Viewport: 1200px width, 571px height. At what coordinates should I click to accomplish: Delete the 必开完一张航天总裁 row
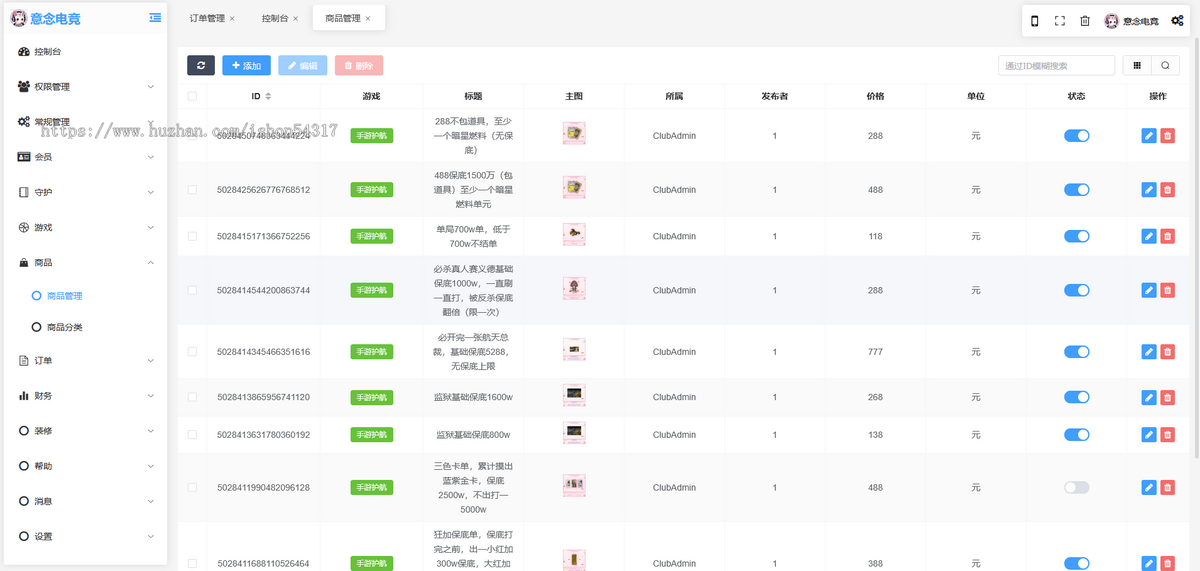tap(1168, 352)
